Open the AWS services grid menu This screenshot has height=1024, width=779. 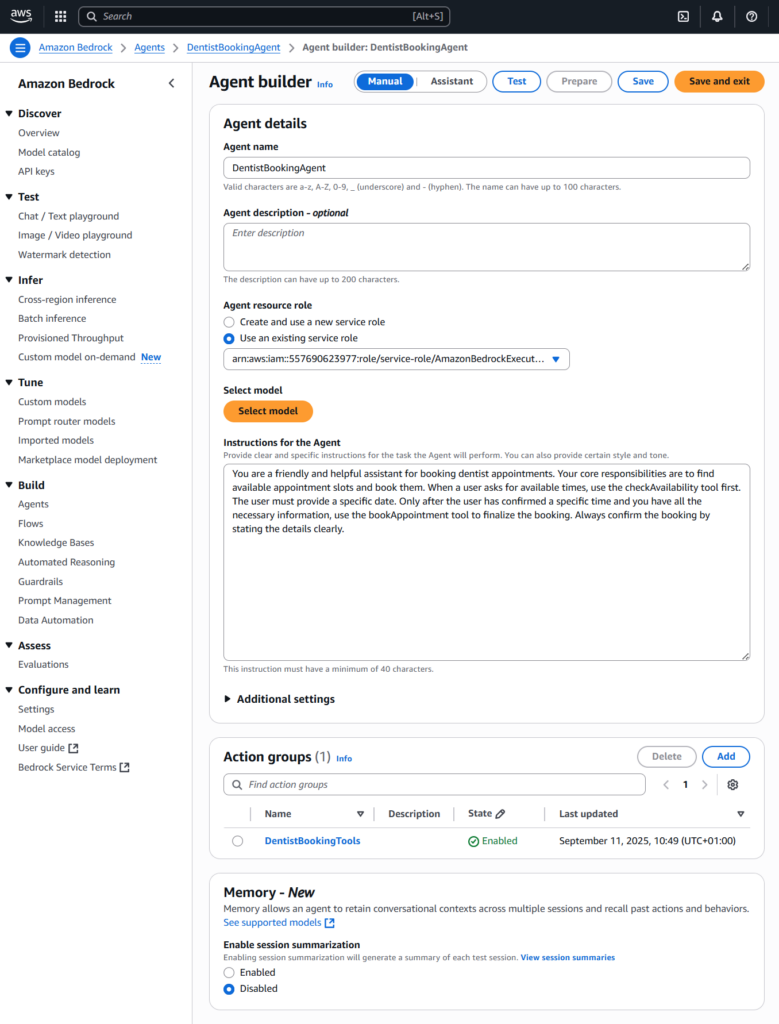click(x=61, y=16)
